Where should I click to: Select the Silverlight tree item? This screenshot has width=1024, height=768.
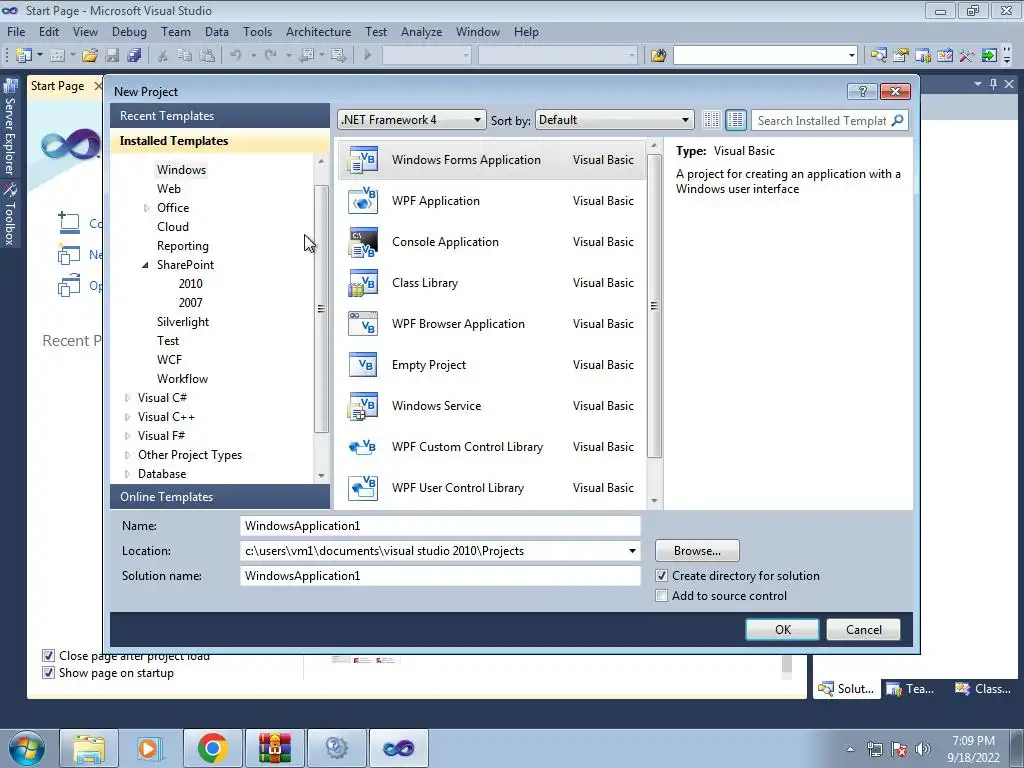coord(183,322)
